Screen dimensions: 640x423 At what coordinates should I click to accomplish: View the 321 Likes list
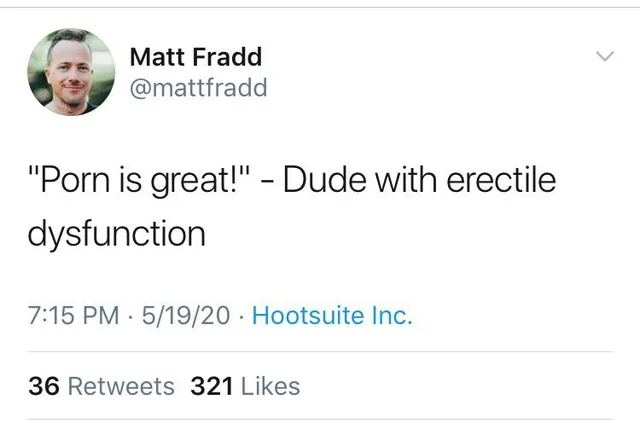click(245, 386)
